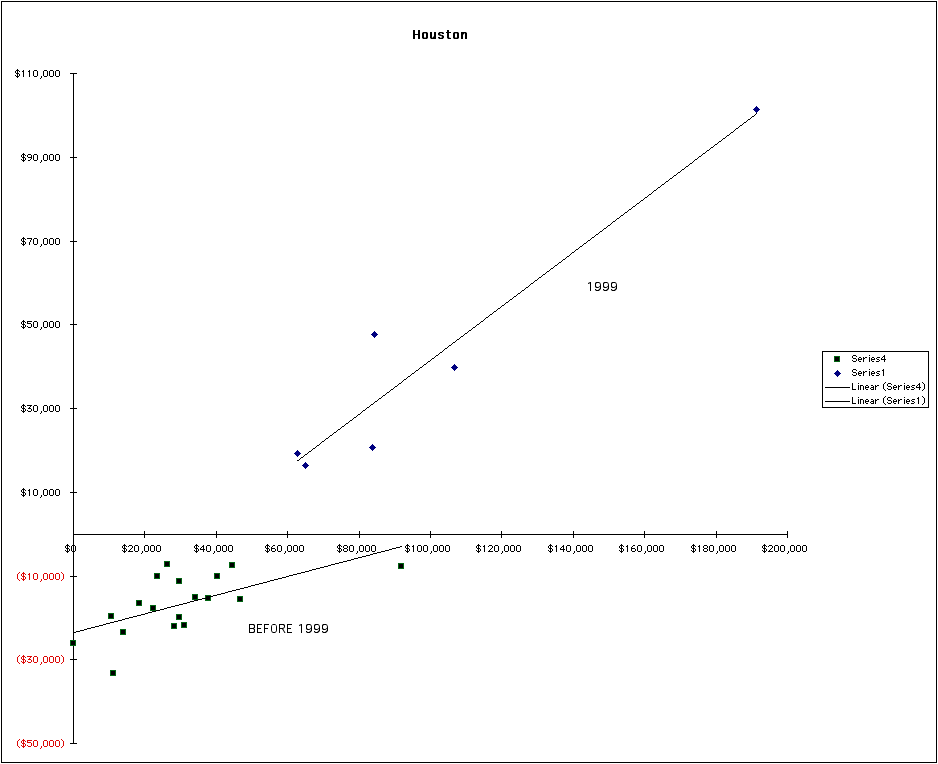The height and width of the screenshot is (764, 938).
Task: Click the $20,000 x-axis label
Action: tap(141, 549)
